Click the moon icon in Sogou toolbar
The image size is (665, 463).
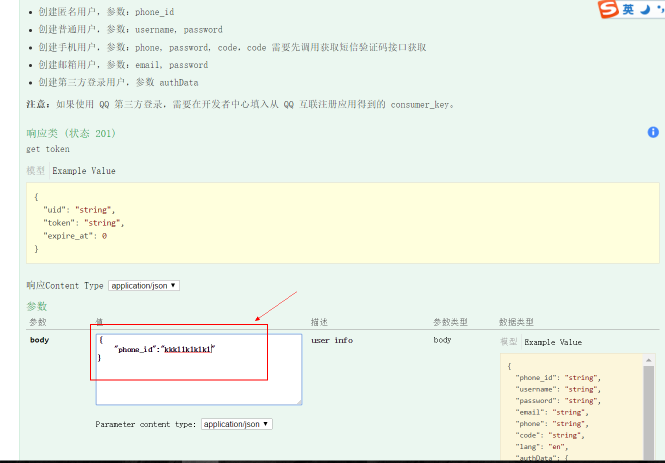[645, 9]
